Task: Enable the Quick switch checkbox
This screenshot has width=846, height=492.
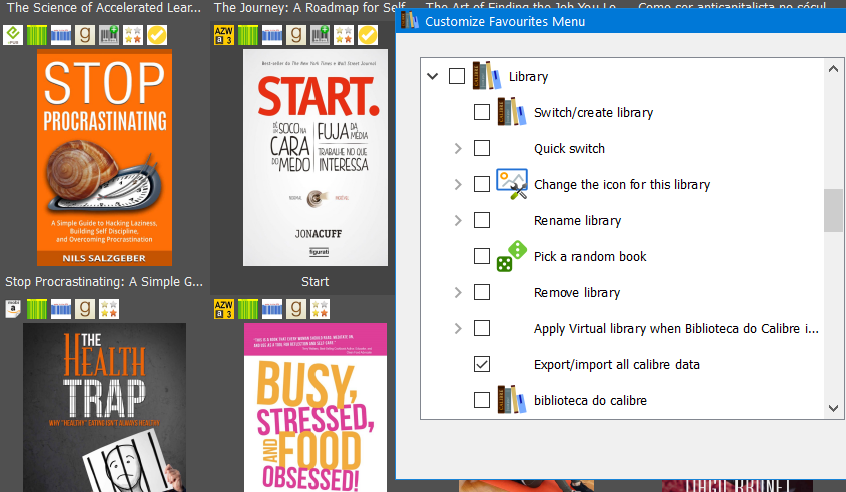Action: coord(482,148)
